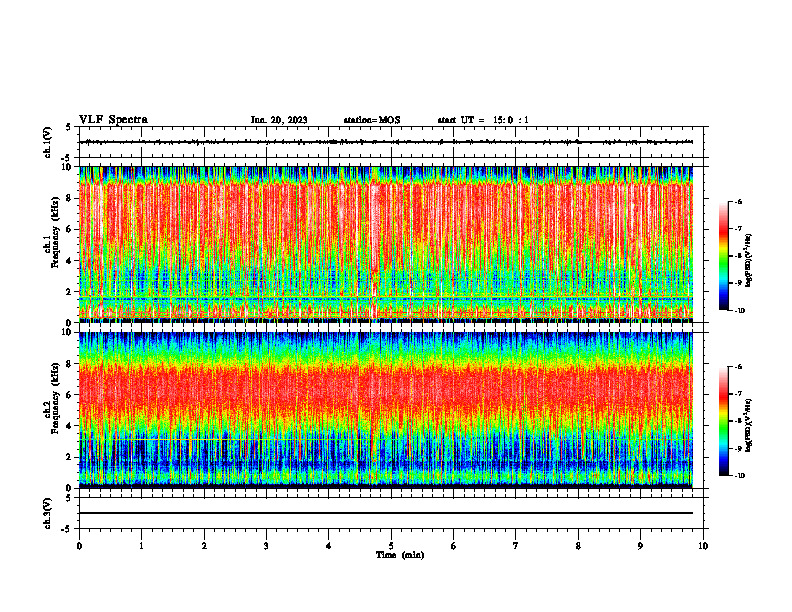Screen dimensions: 792x612
Task: Click the ch.1 voltage waveform strip
Action: tap(386, 142)
